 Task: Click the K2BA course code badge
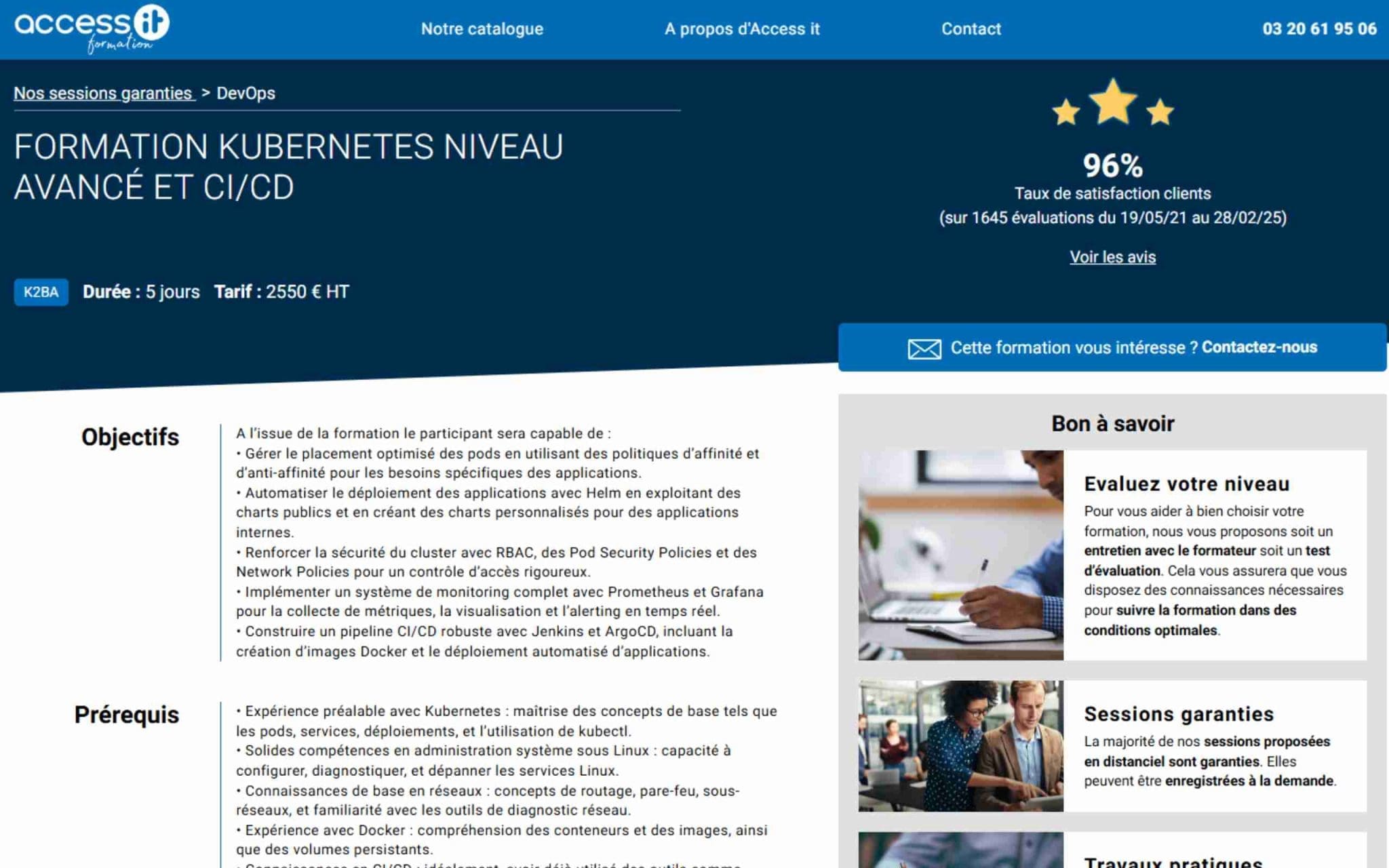41,292
